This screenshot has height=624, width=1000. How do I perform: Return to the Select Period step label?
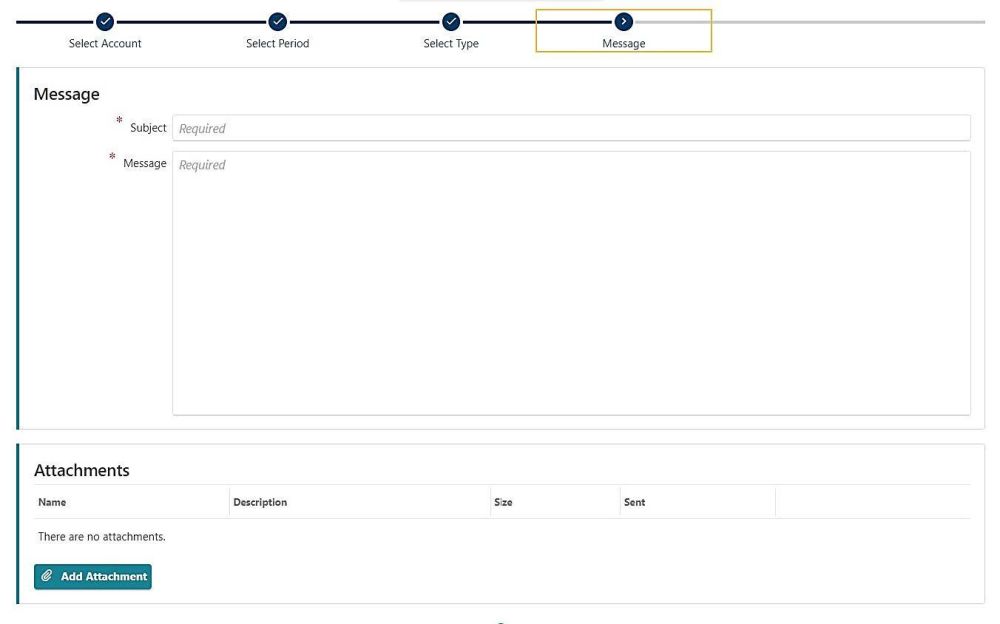coord(278,44)
